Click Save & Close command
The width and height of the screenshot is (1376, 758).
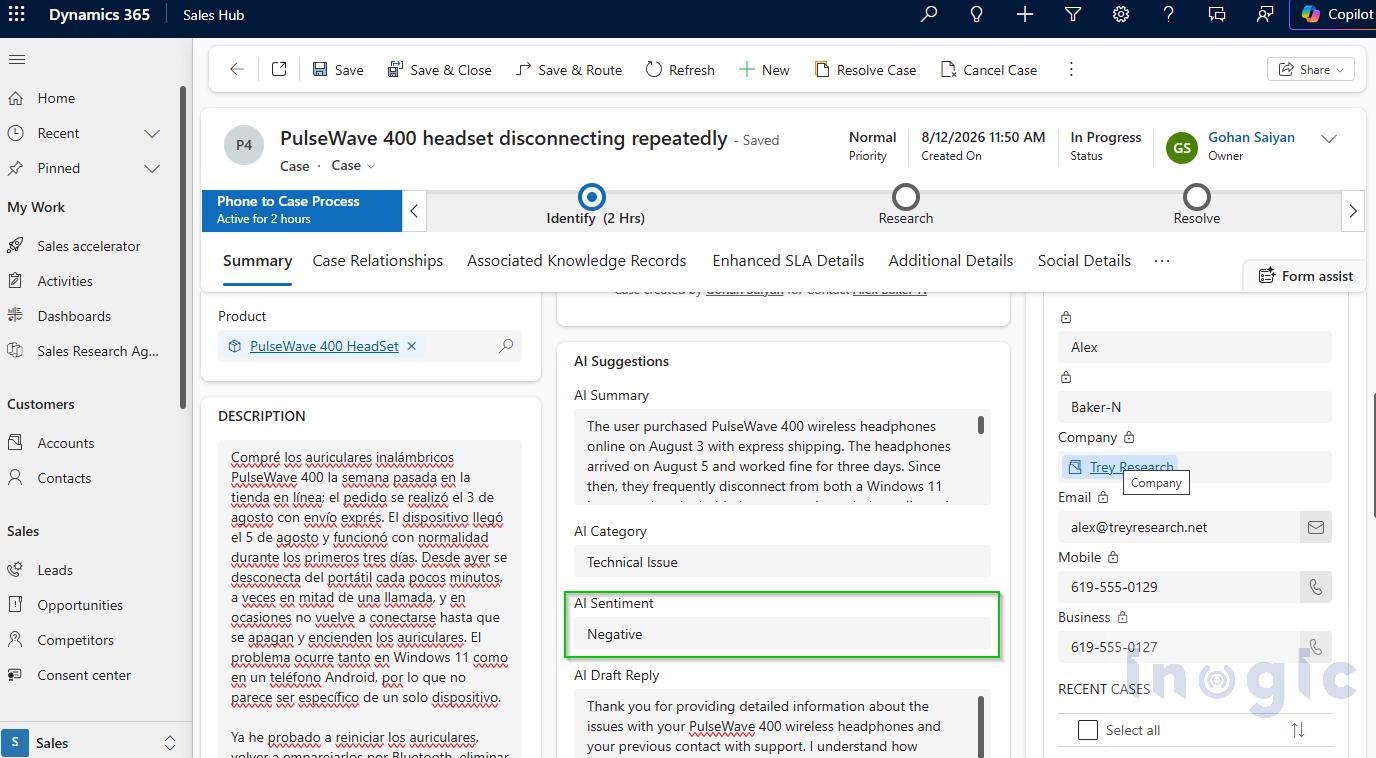(x=439, y=70)
